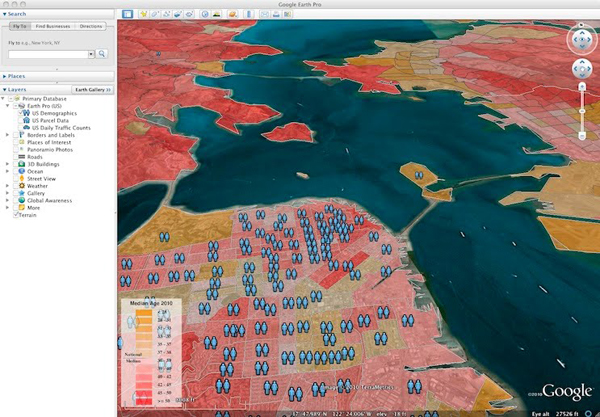
Task: Toggle the sunlight across landscape tool
Action: pos(217,14)
